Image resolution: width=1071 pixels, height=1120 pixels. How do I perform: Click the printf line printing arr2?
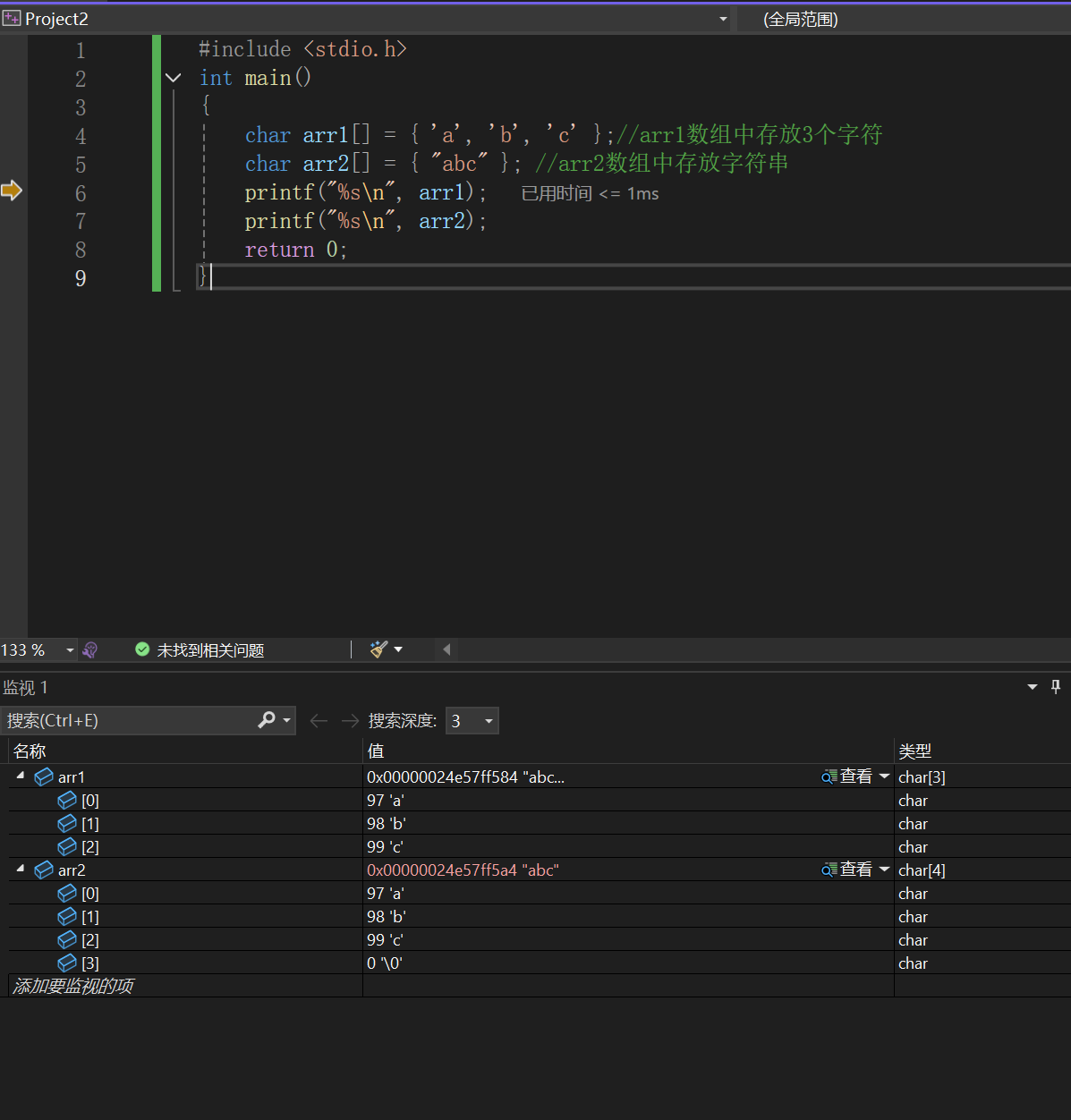click(365, 221)
